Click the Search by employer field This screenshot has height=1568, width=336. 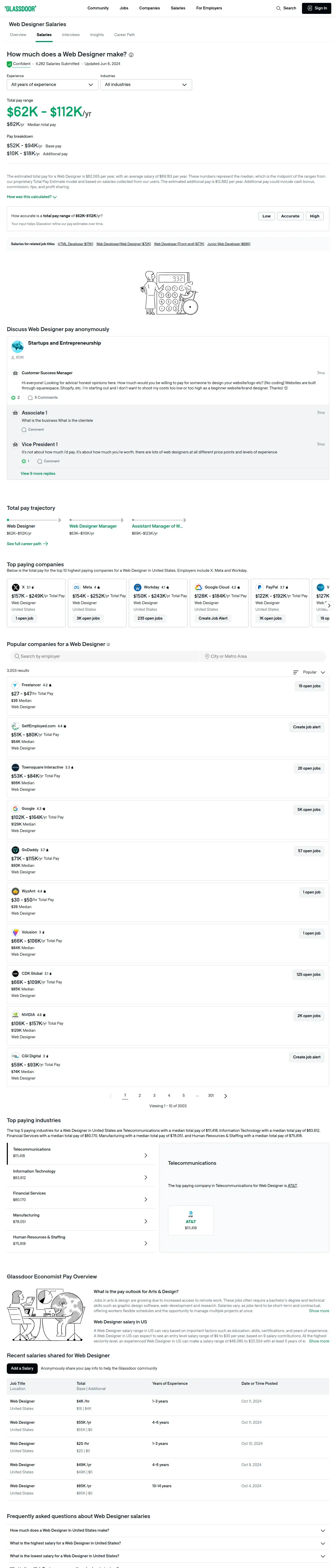click(104, 656)
